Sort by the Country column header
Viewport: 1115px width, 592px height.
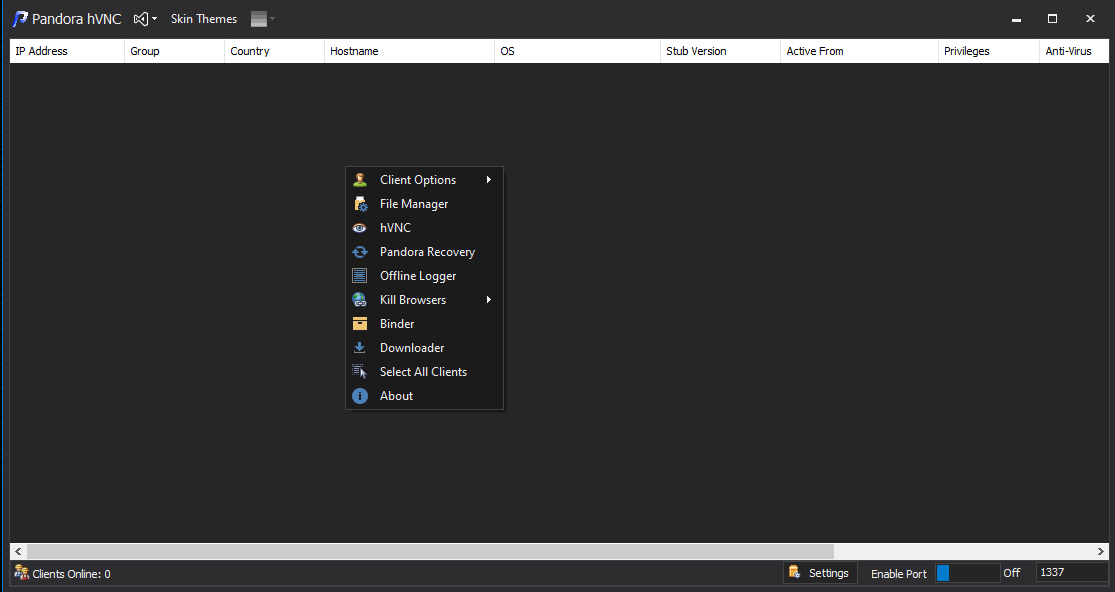tap(274, 51)
